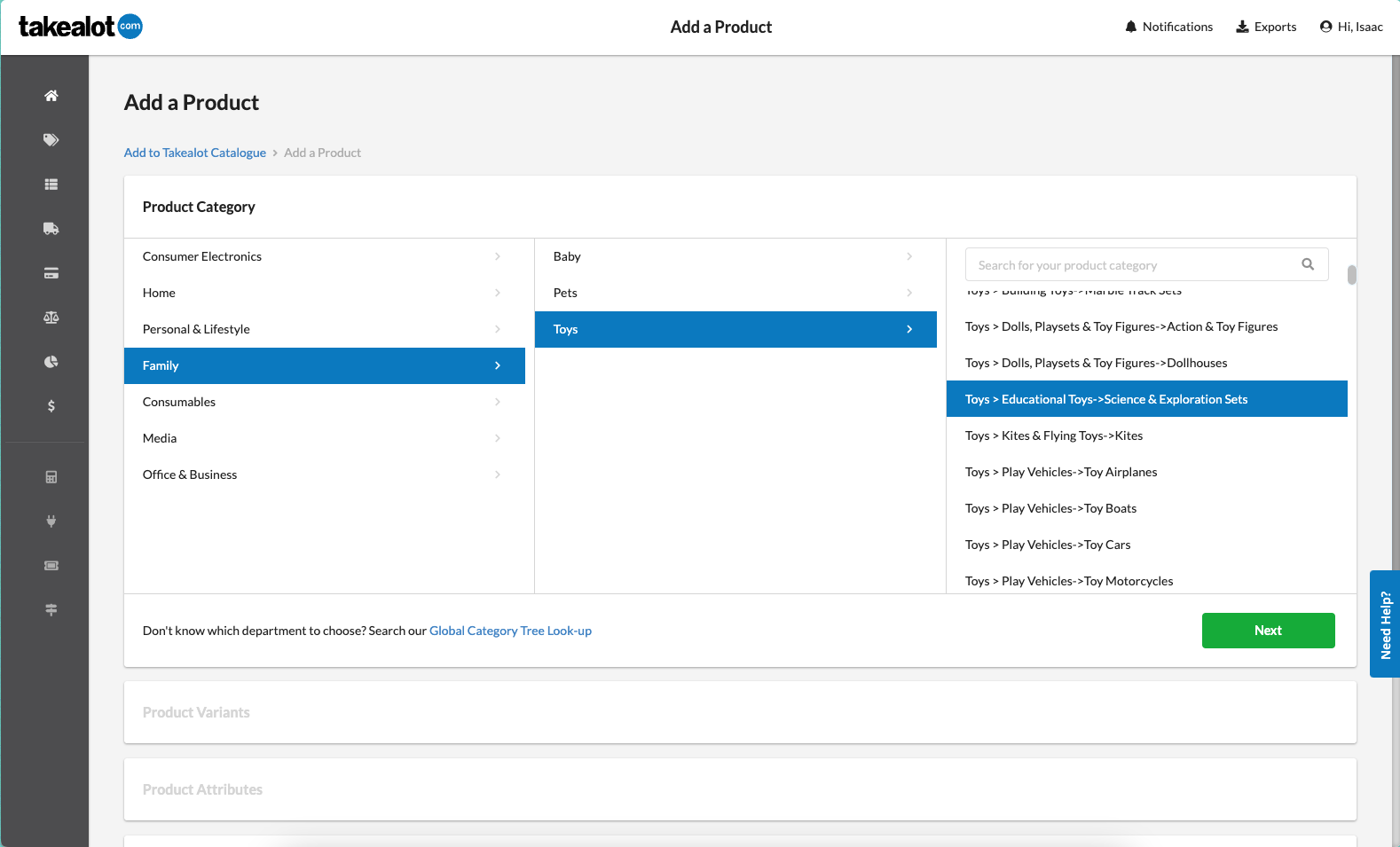Open the balance scales icon

coord(51,318)
